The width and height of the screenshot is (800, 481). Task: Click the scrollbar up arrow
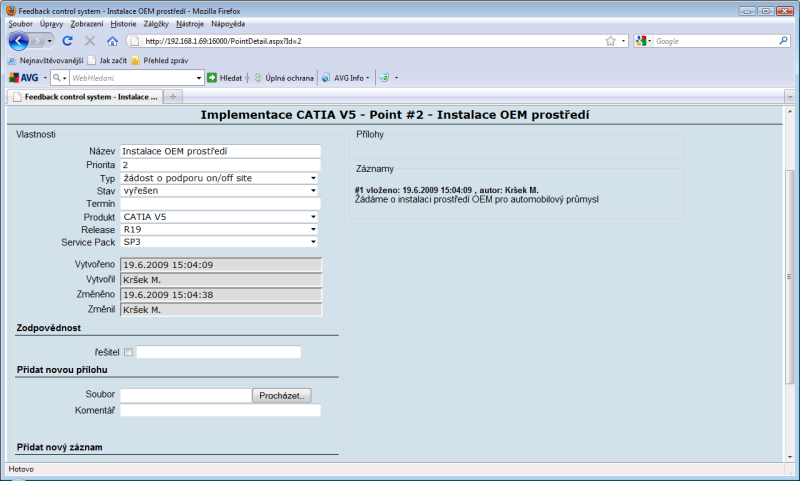point(790,111)
